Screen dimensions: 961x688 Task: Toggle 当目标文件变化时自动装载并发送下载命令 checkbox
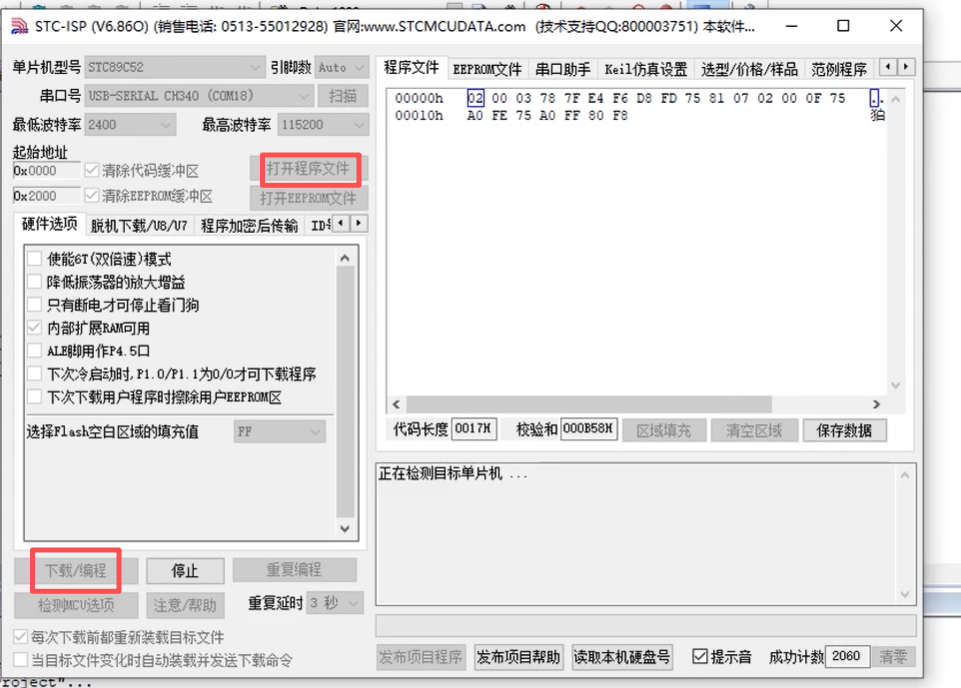[x=20, y=660]
